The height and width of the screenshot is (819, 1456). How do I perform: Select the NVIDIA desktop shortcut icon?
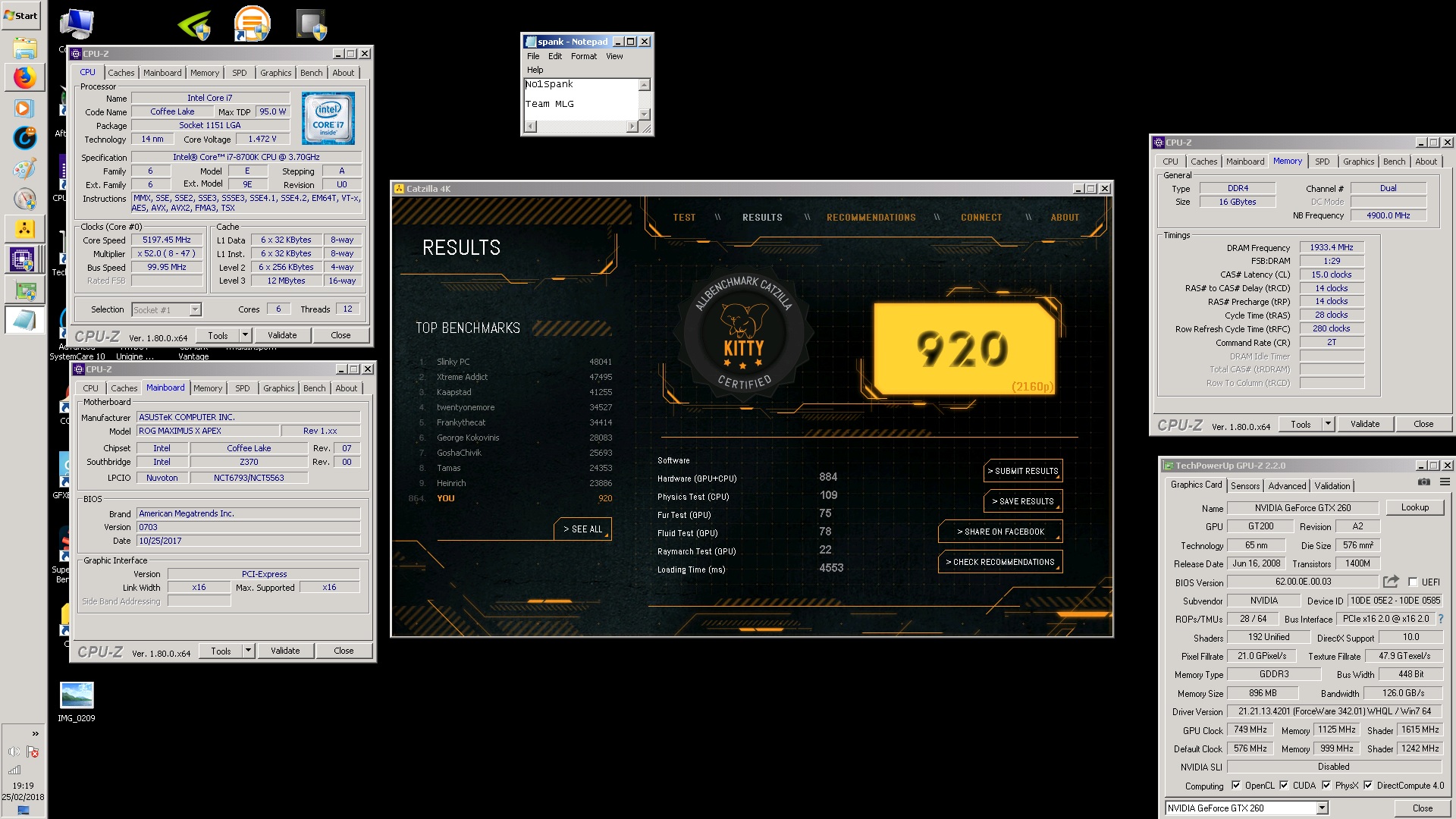click(194, 24)
